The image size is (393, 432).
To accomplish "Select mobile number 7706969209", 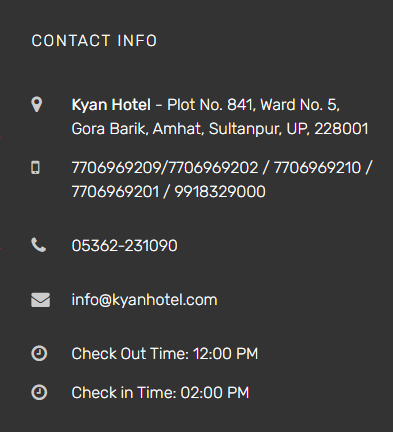I will pos(116,168).
